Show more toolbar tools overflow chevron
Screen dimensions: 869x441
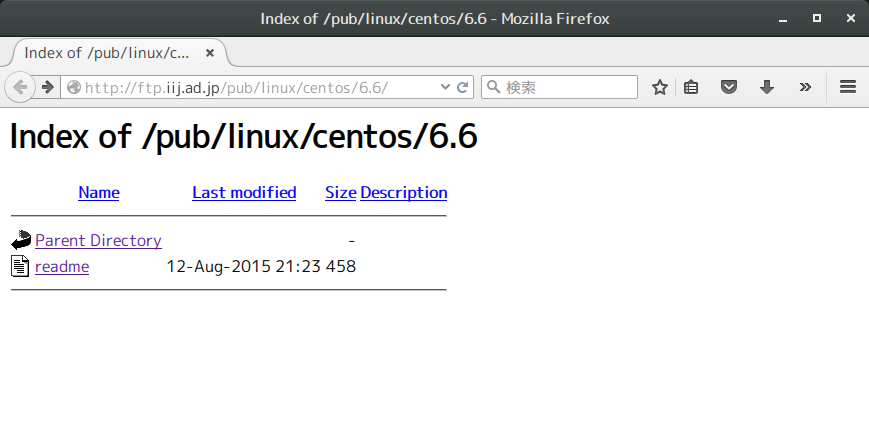(805, 87)
